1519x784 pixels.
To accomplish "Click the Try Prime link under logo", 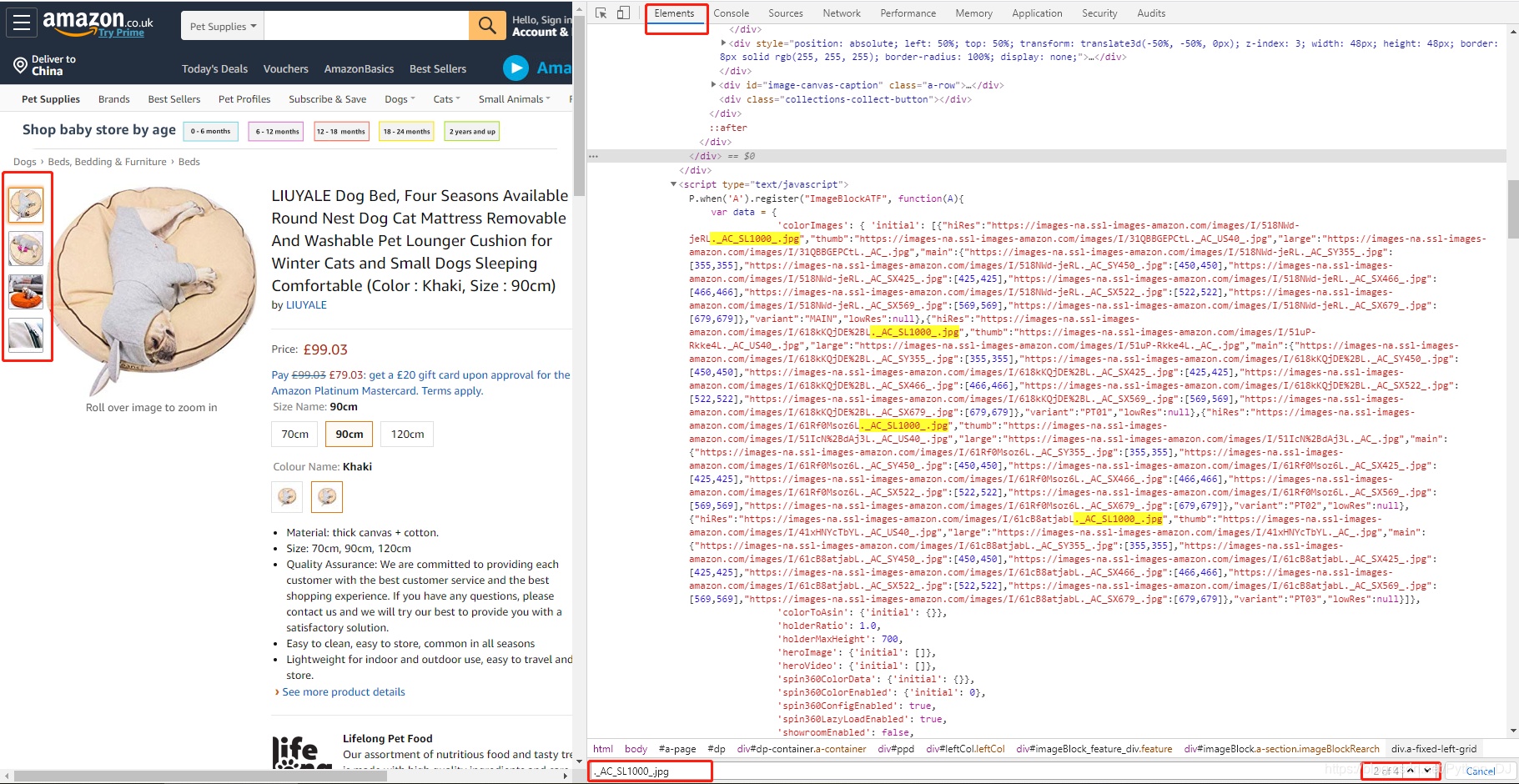I will point(121,33).
